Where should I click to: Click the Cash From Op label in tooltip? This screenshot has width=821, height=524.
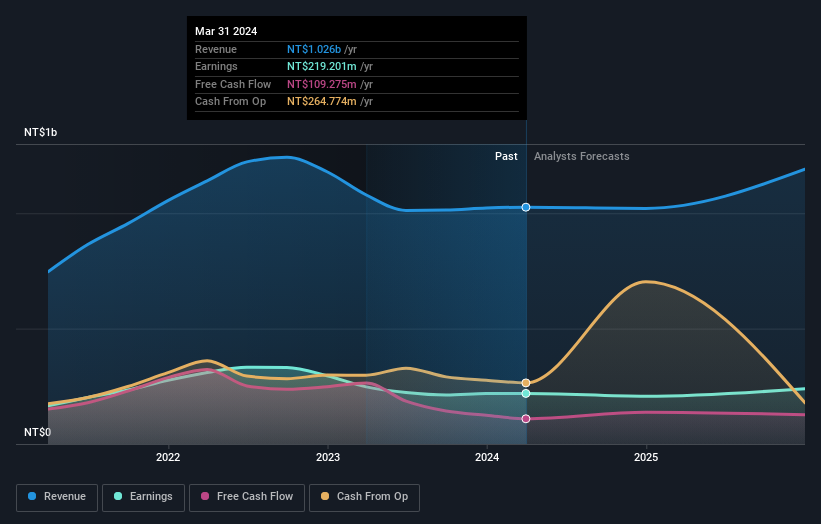click(x=230, y=102)
